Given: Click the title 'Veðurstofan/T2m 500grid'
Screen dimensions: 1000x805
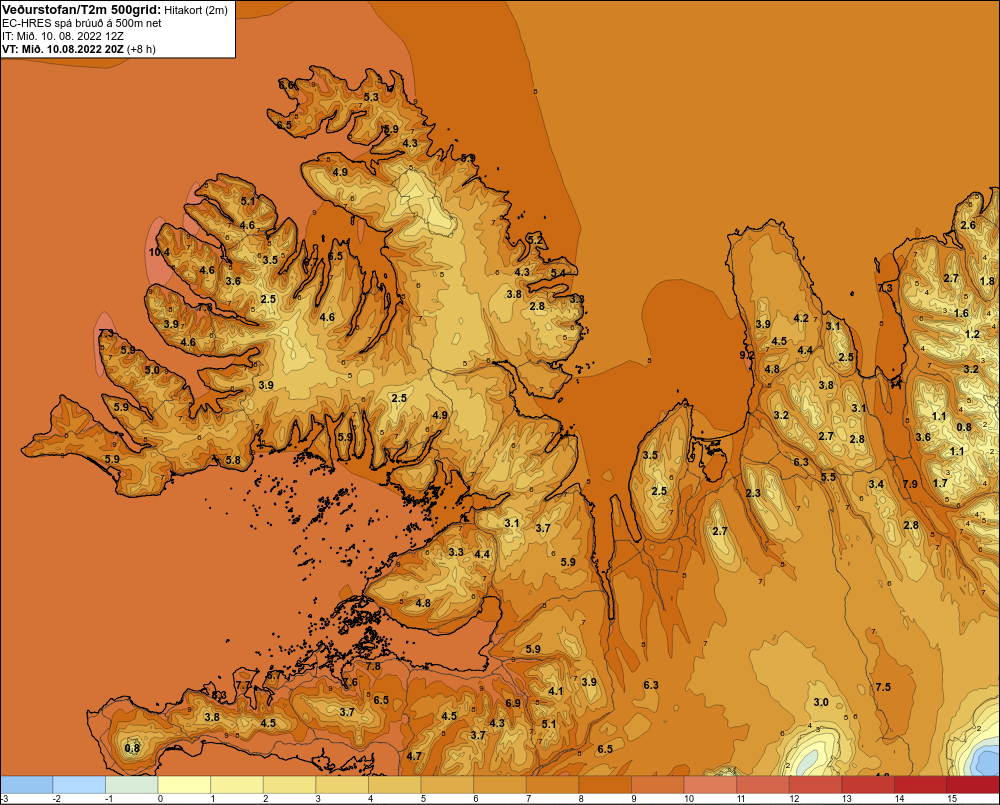Looking at the screenshot, I should pos(81,10).
